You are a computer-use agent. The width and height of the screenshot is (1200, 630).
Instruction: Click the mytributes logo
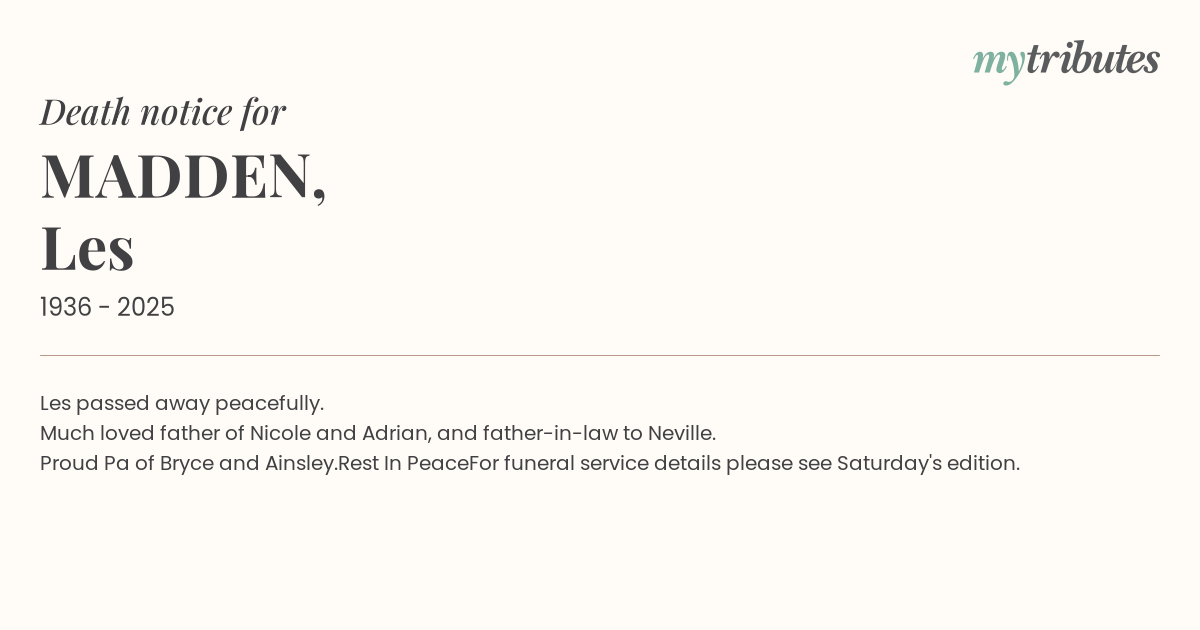(x=1066, y=60)
